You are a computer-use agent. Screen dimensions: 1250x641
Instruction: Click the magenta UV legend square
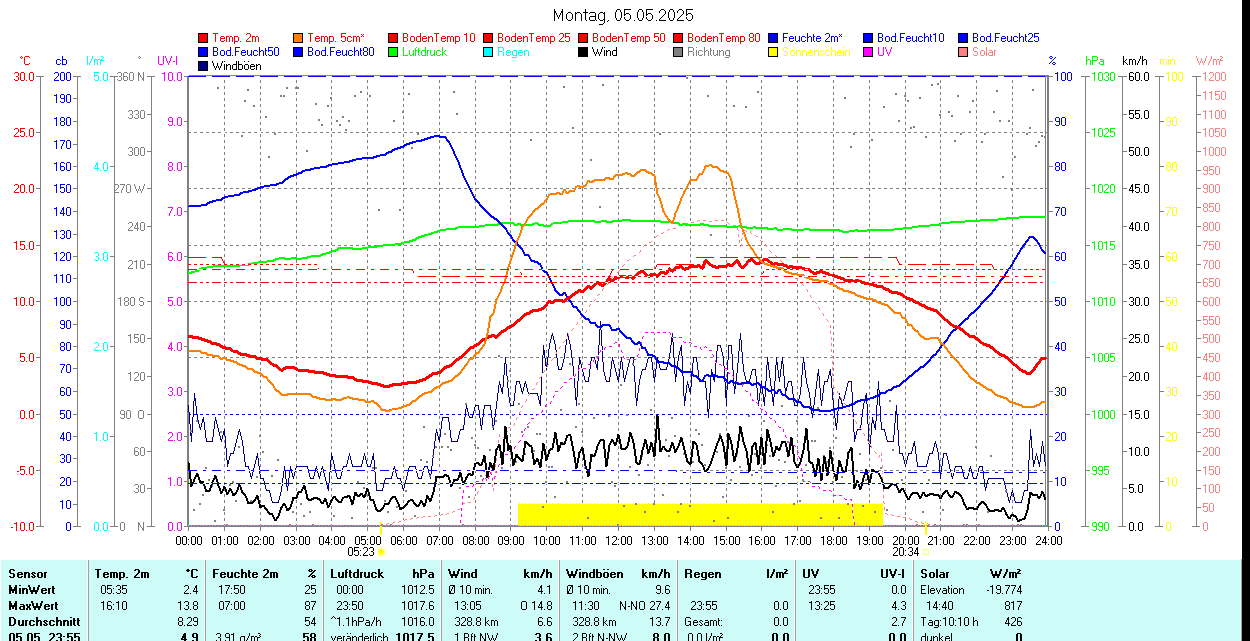tap(869, 52)
